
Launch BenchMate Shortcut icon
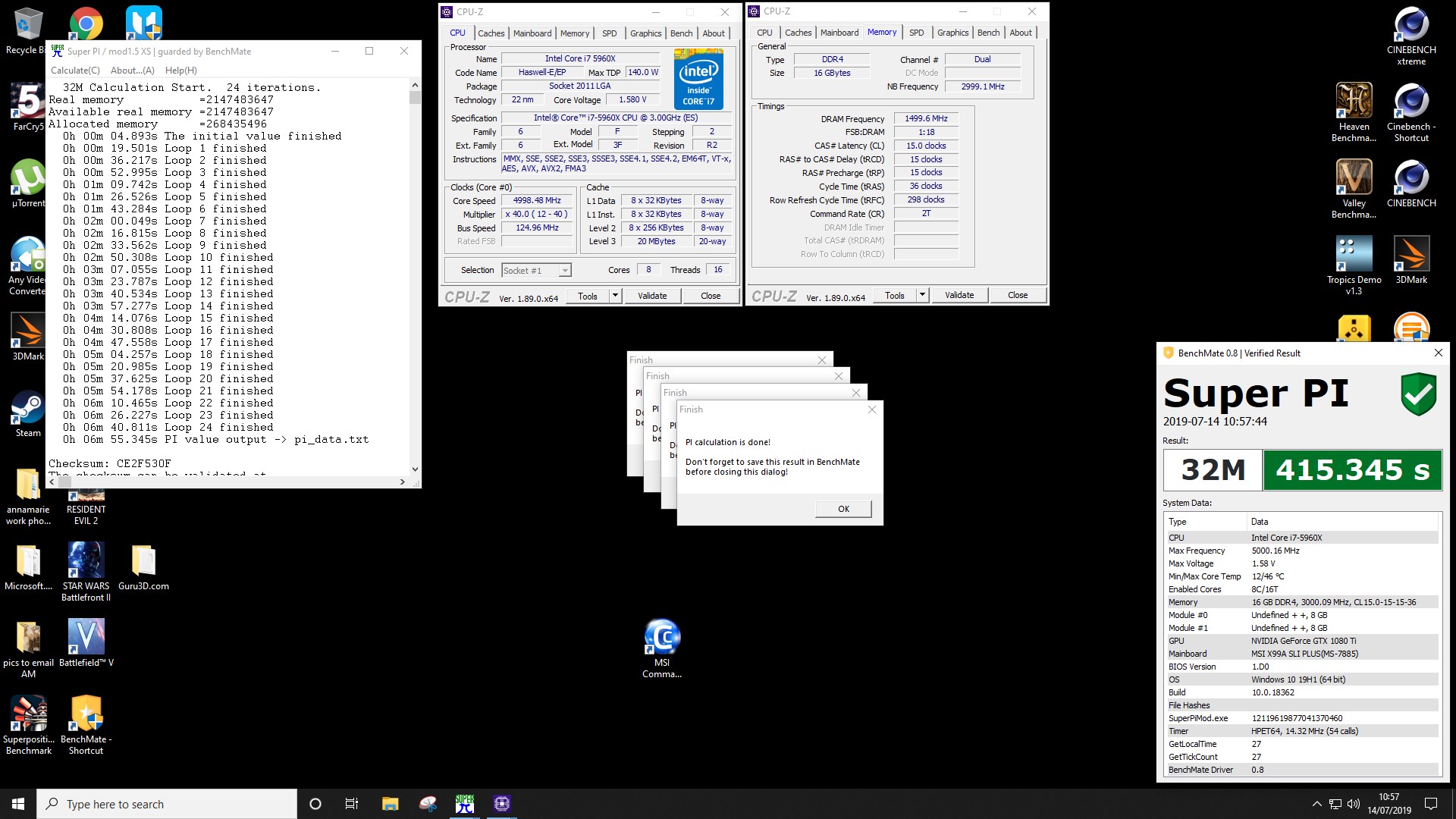(86, 724)
